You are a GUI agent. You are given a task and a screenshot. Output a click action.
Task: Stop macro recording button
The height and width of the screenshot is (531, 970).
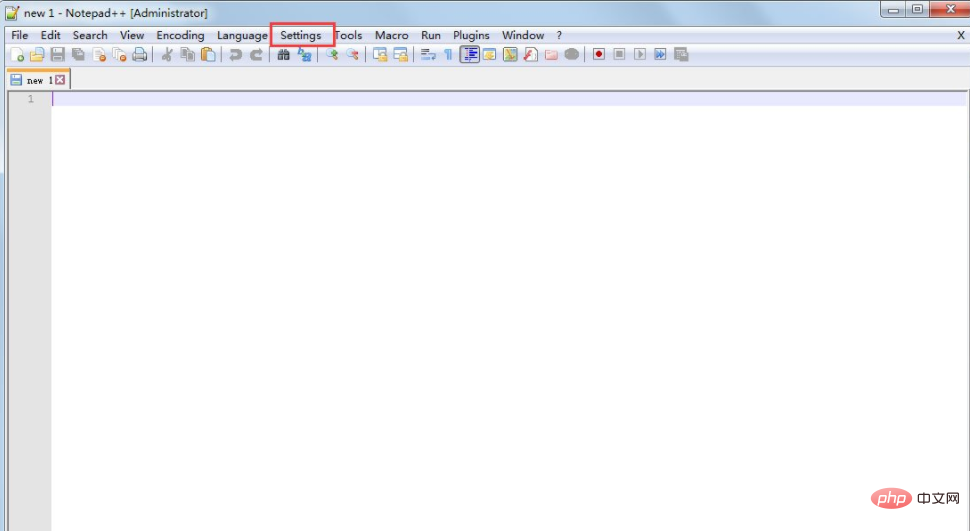click(x=619, y=54)
